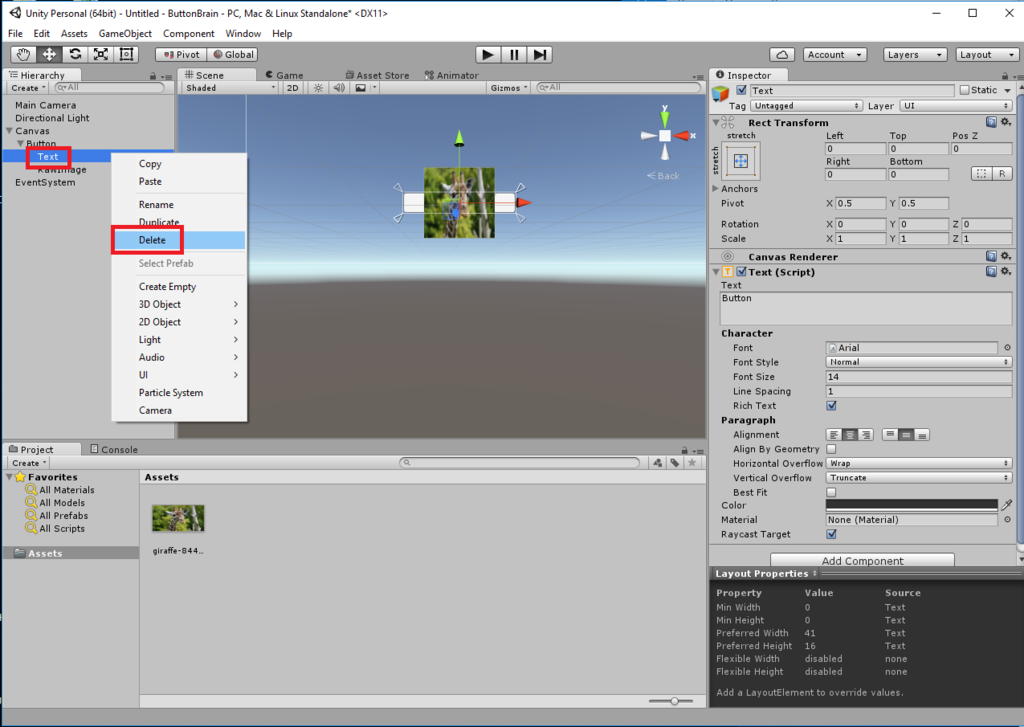Select the Rect Transform tool

(x=126, y=54)
